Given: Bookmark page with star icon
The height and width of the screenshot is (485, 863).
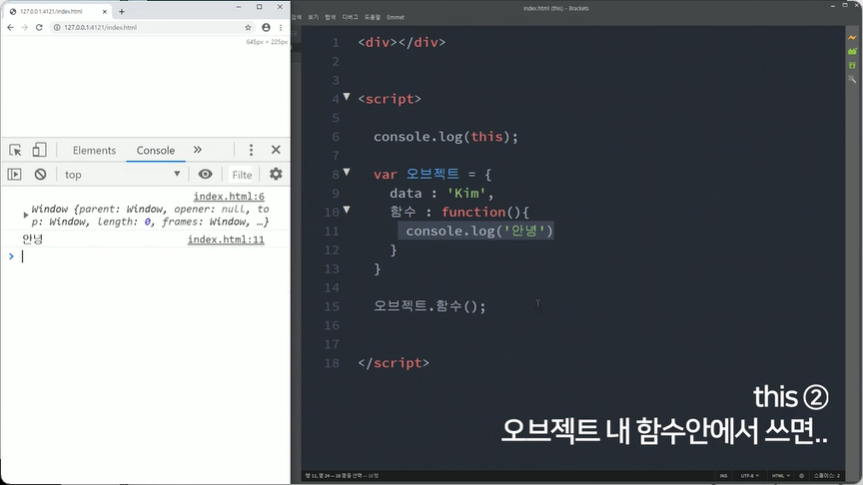Looking at the screenshot, I should point(248,27).
